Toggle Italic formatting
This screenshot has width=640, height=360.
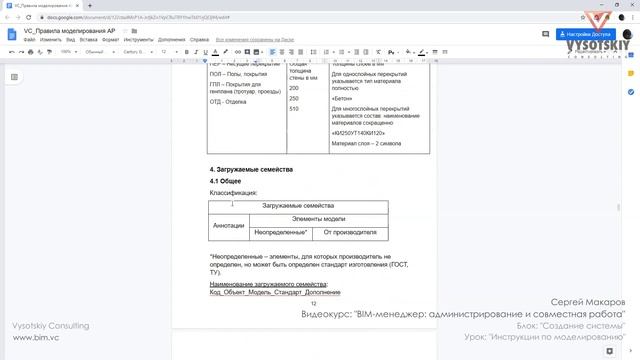point(196,52)
